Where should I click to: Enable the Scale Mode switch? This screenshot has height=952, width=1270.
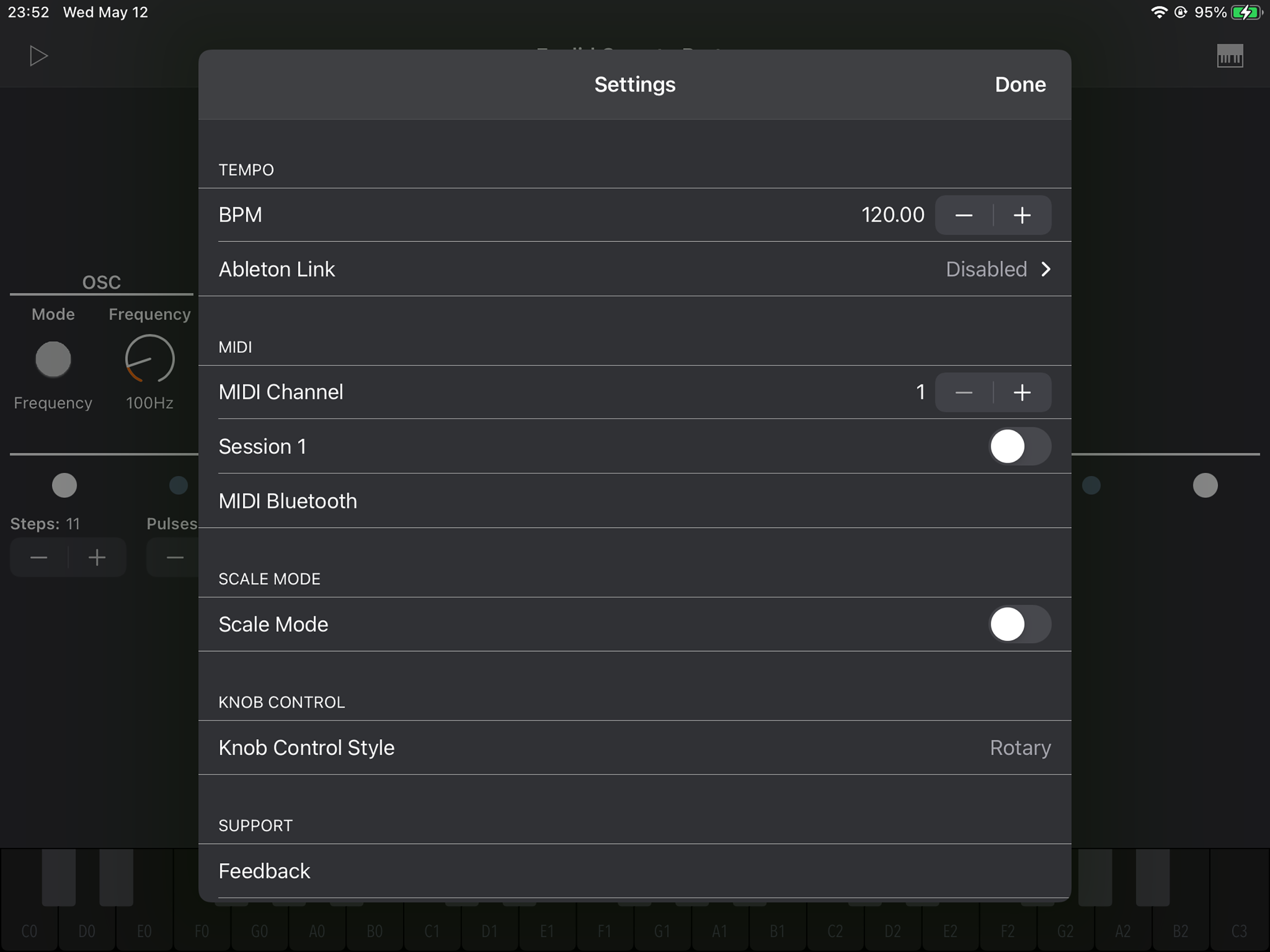pos(1019,624)
